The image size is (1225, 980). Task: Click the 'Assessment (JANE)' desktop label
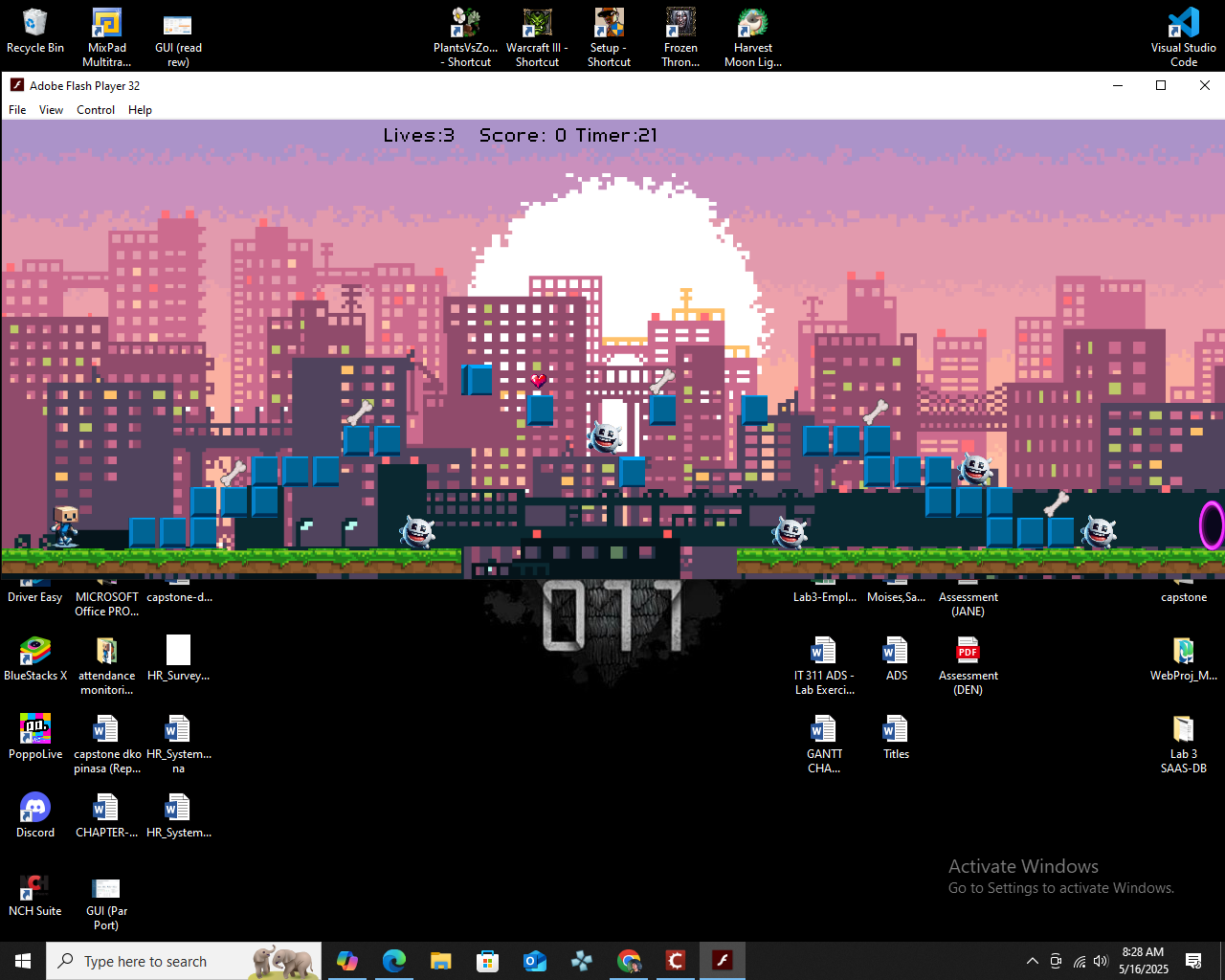968,604
